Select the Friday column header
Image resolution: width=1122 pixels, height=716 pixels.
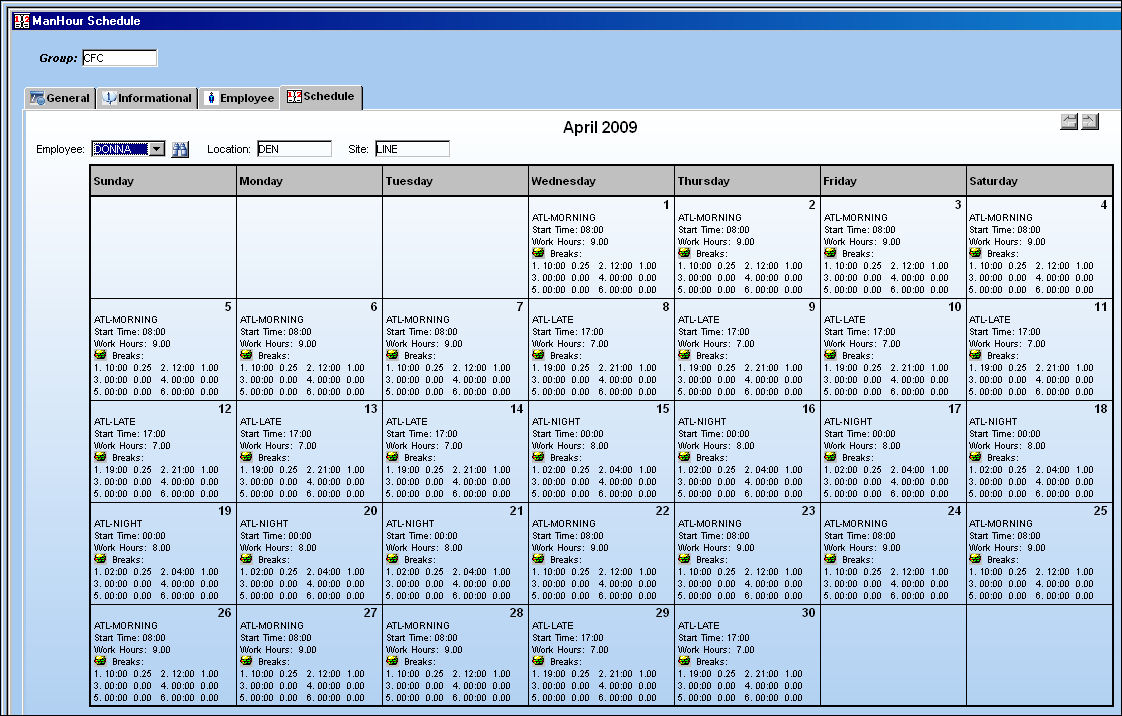click(x=893, y=181)
